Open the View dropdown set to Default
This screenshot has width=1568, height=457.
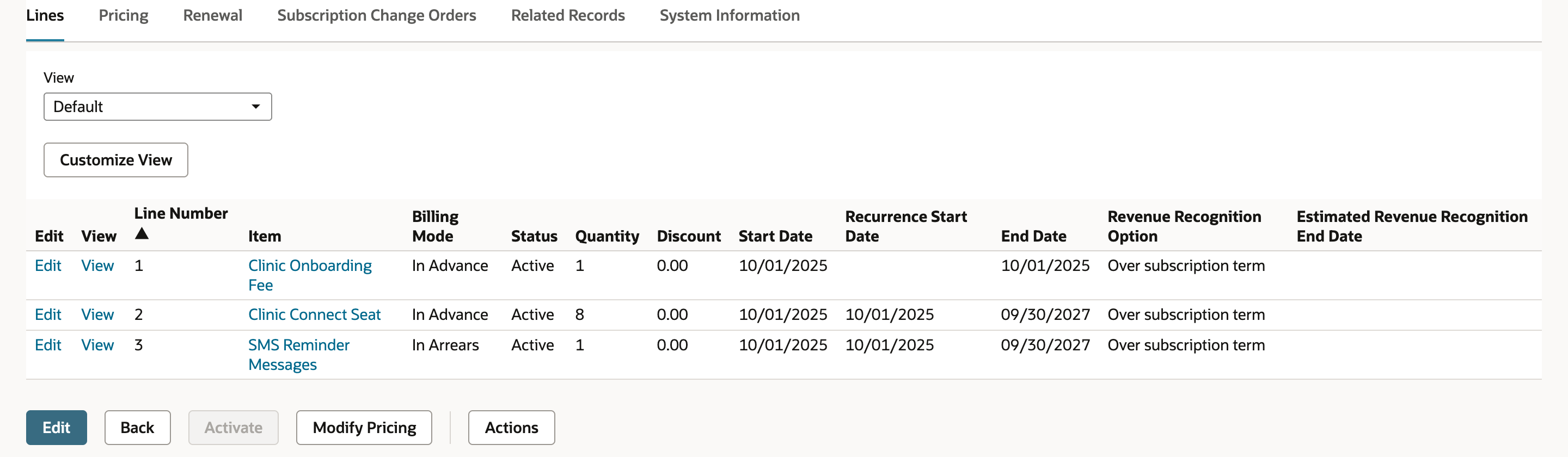pyautogui.click(x=158, y=107)
